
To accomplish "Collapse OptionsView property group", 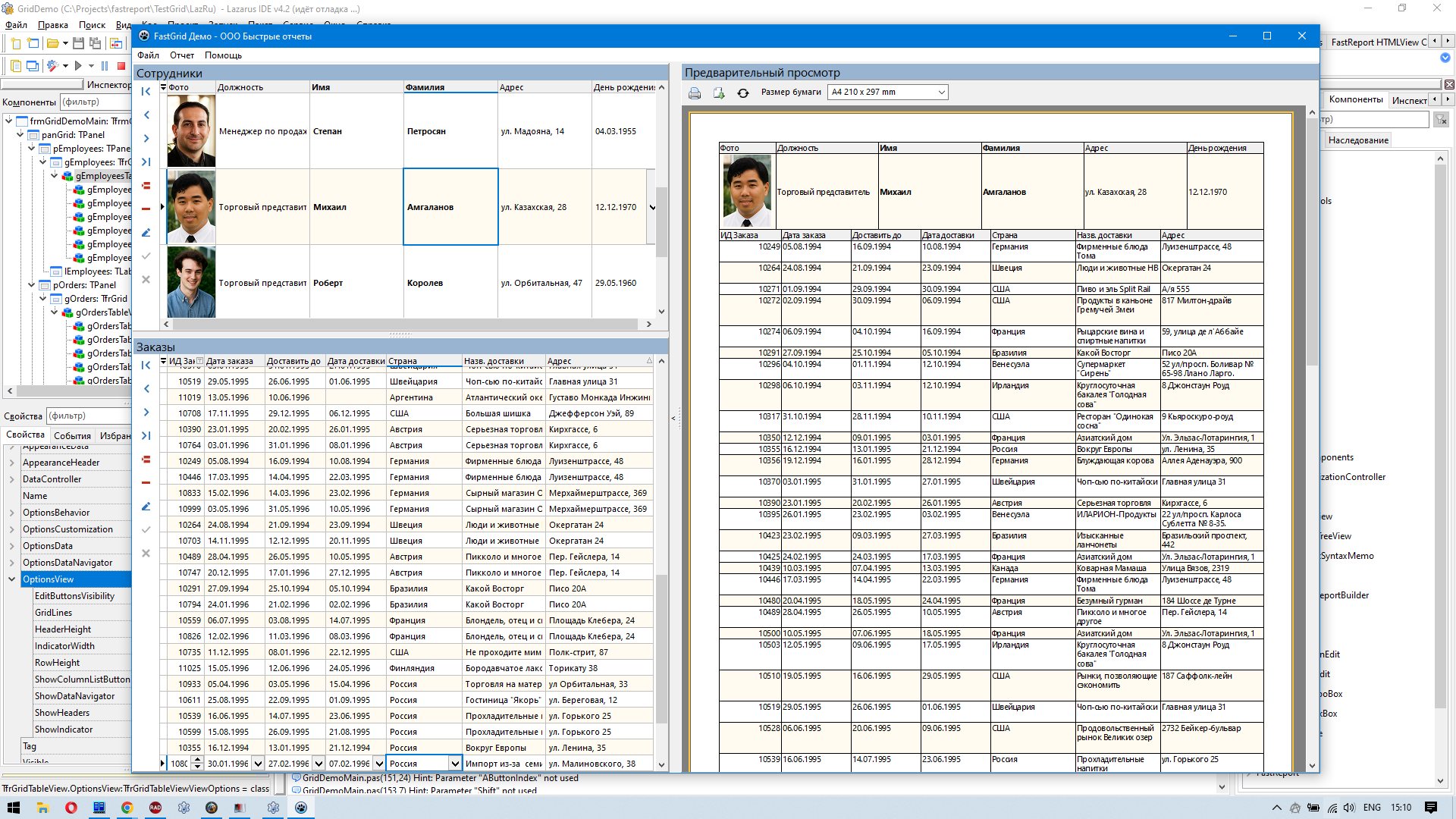I will (11, 579).
